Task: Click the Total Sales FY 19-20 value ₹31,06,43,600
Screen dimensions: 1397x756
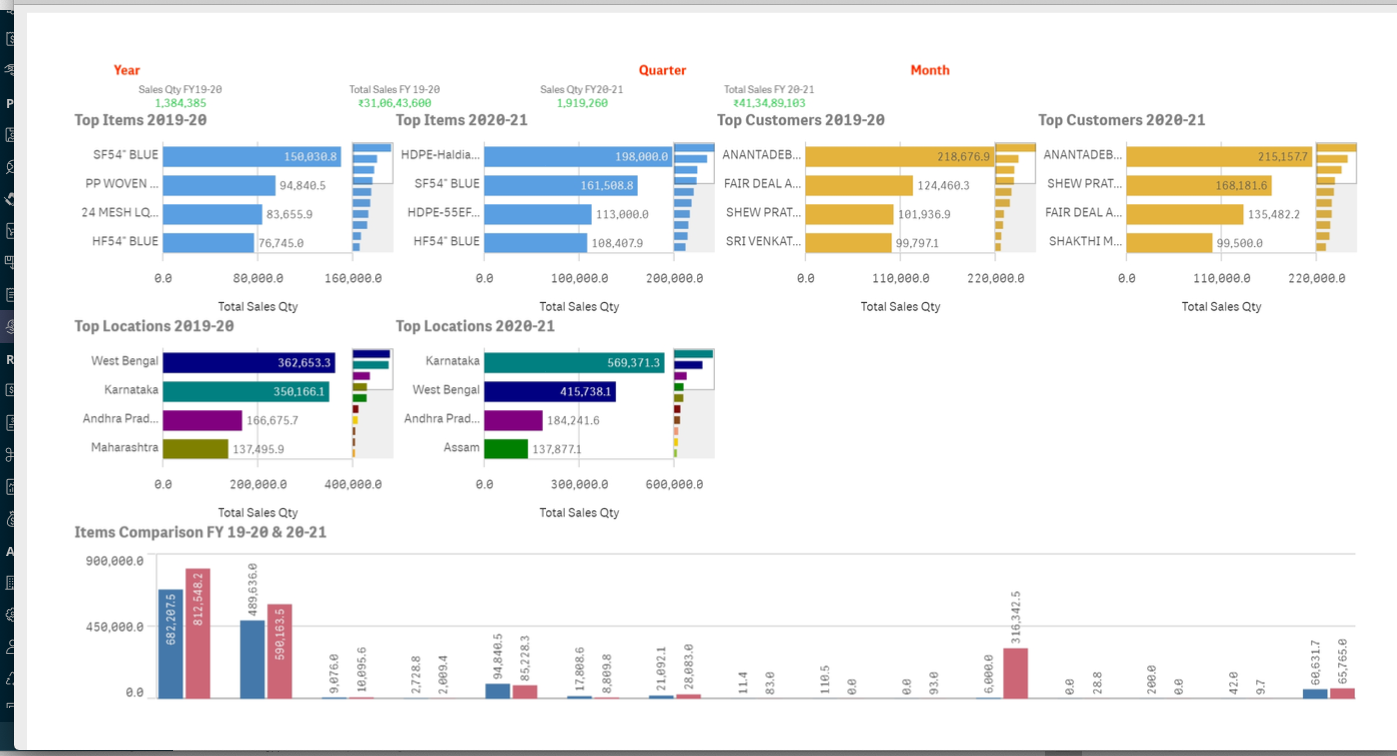Action: (x=395, y=103)
